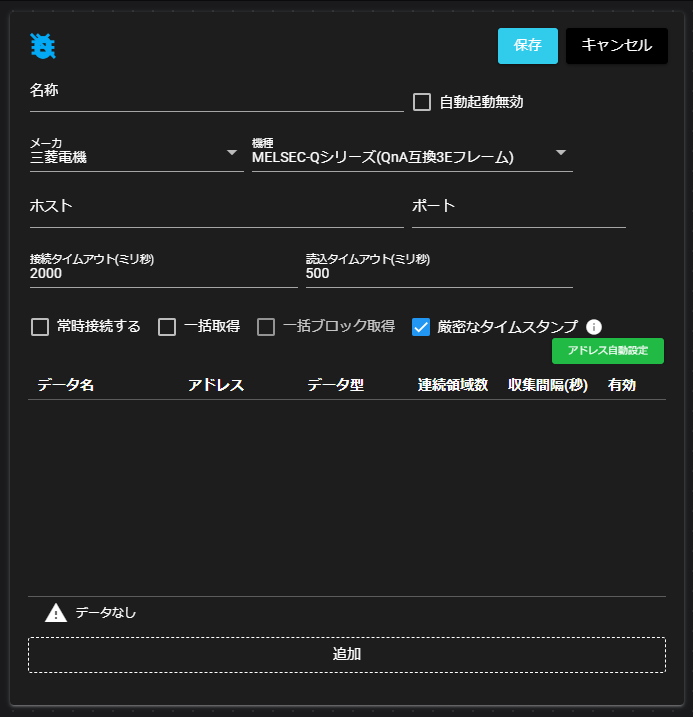Click the bug icon at top left
The height and width of the screenshot is (717, 693).
(x=43, y=45)
